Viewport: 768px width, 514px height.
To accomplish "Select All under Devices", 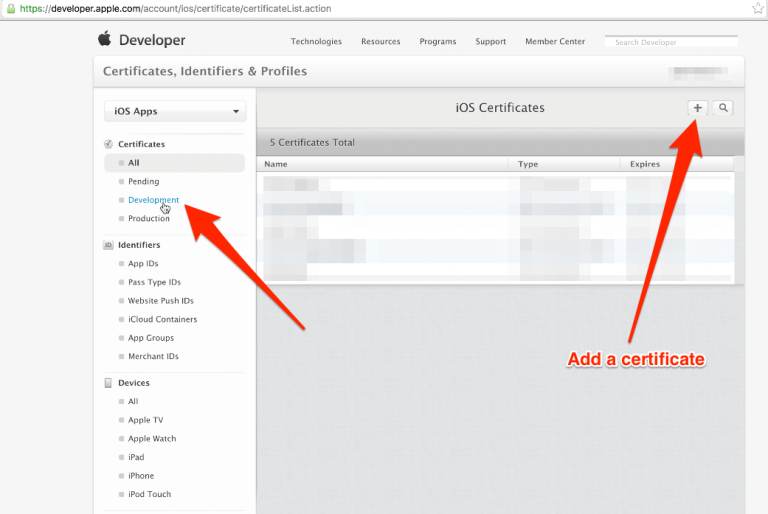I will (133, 402).
